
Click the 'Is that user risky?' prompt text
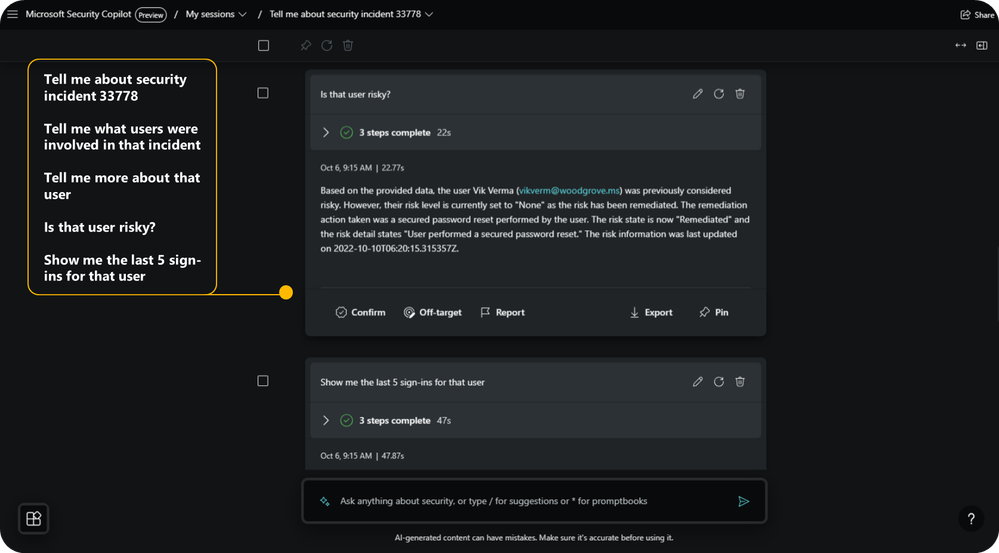[356, 94]
